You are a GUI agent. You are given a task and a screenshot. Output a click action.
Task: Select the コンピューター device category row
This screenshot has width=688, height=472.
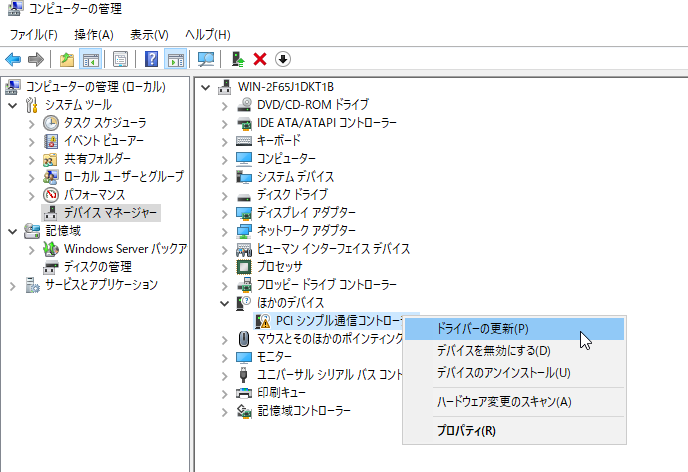(286, 159)
